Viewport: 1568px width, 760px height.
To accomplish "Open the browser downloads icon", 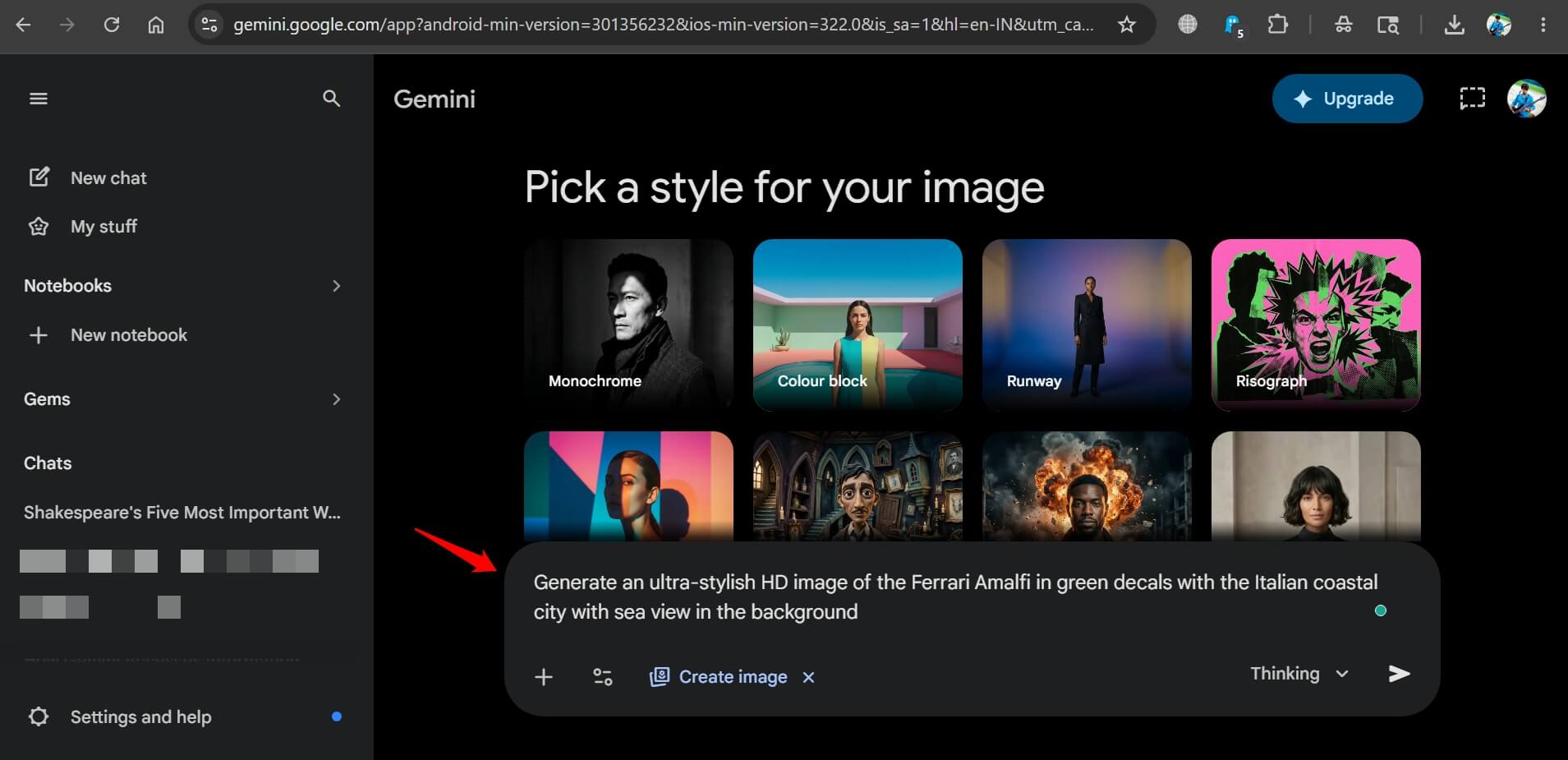I will (x=1455, y=25).
